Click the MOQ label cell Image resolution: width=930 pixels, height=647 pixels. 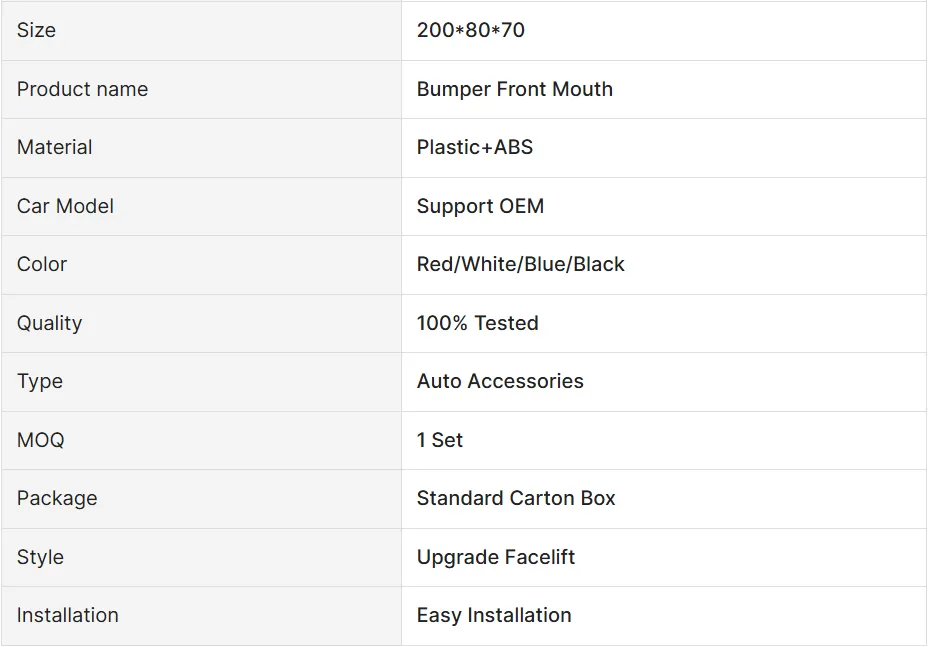40,440
